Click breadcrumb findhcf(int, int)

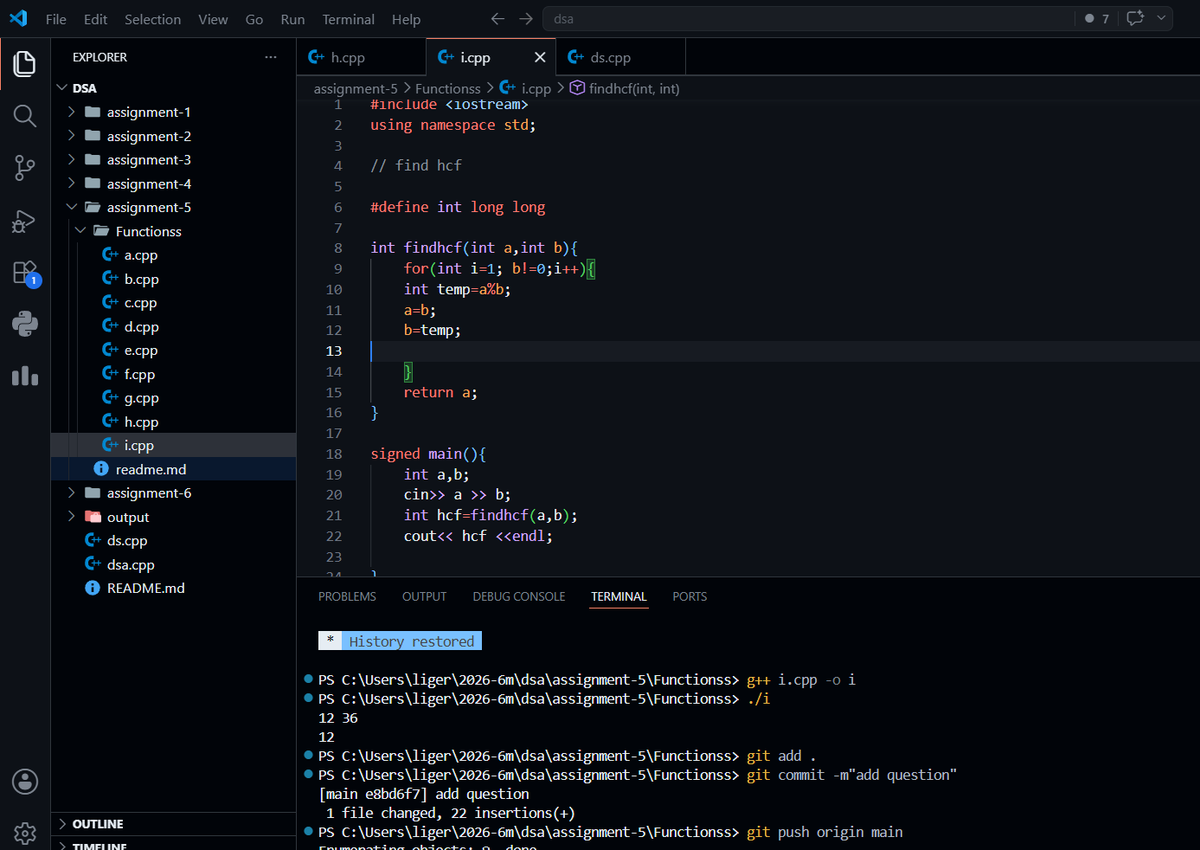point(625,88)
